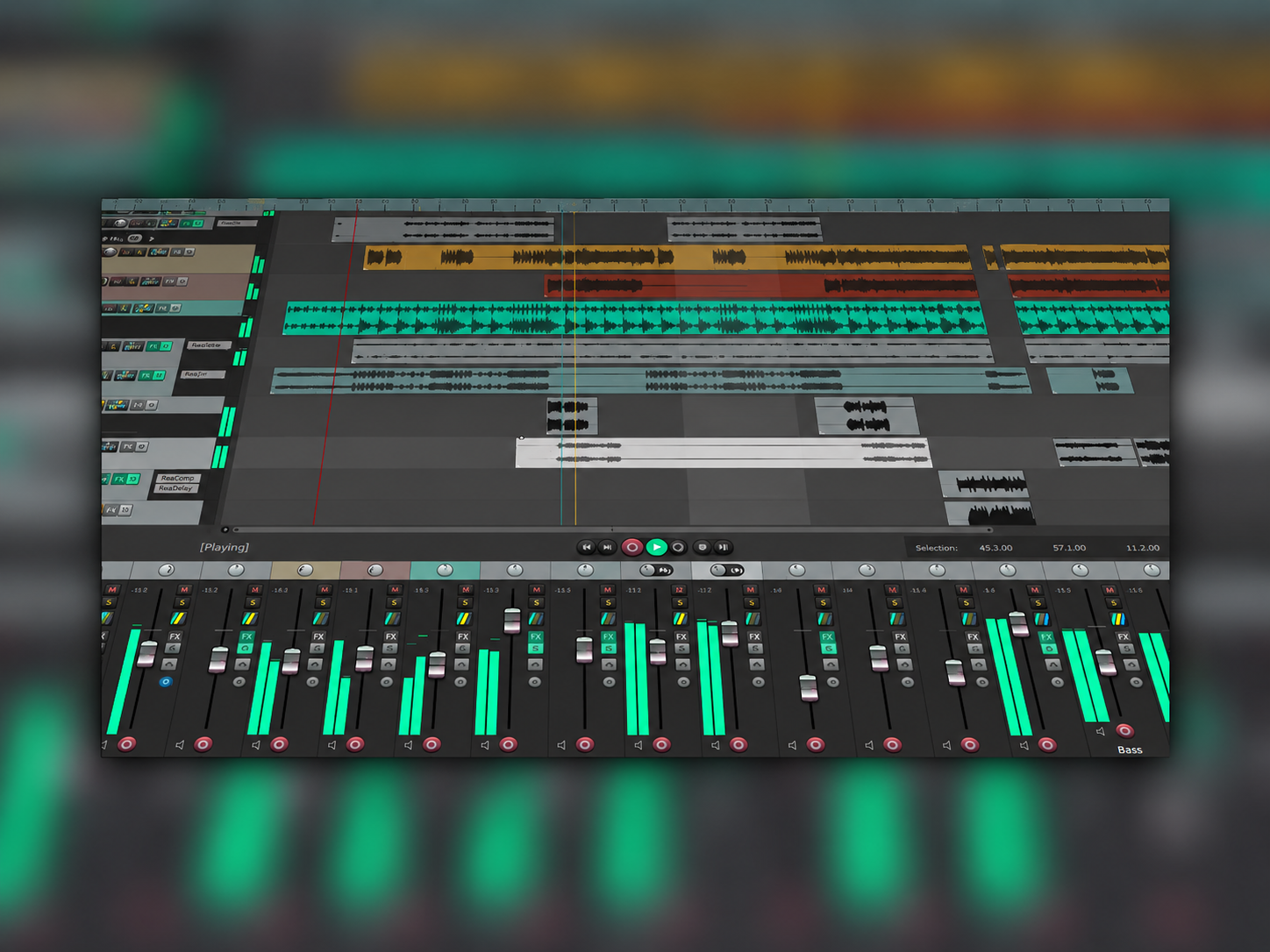Mute the tan-headered mixer strip
The image size is (1270, 952).
(x=325, y=590)
